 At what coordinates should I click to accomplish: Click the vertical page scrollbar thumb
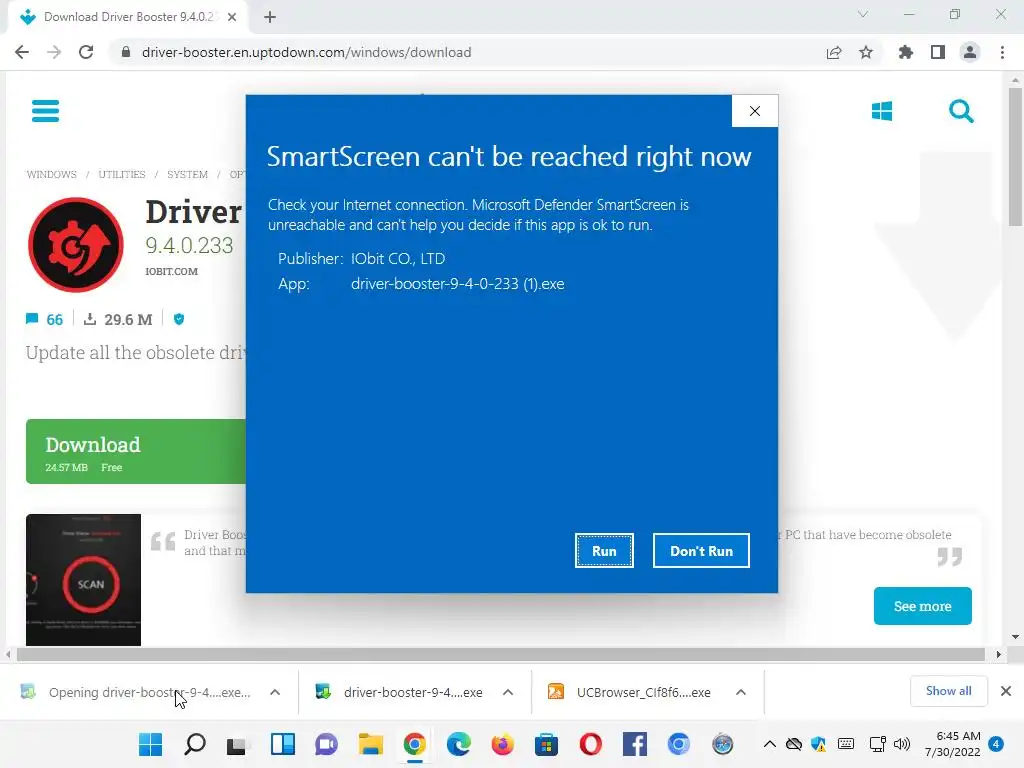coord(1015,157)
